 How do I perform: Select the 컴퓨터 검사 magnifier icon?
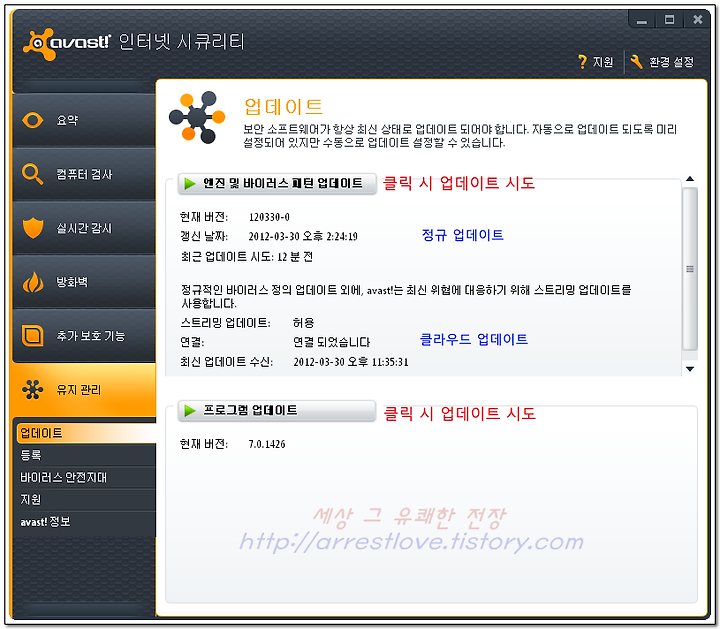[33, 174]
